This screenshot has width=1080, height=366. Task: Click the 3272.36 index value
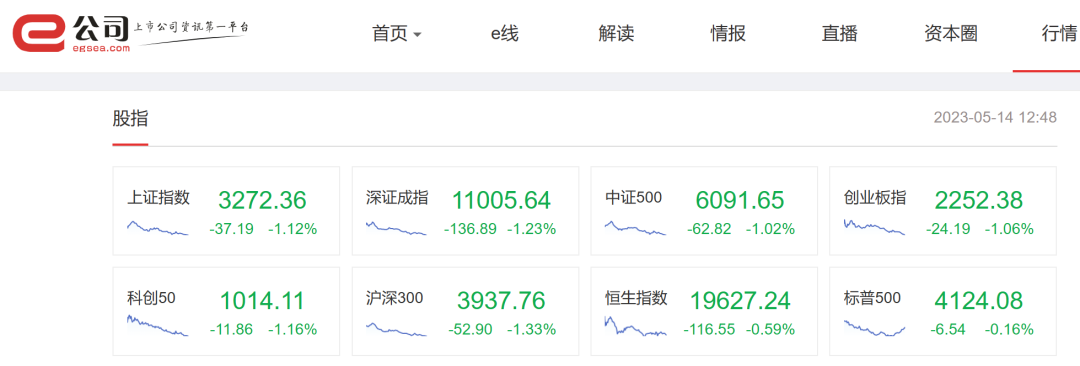tap(262, 201)
